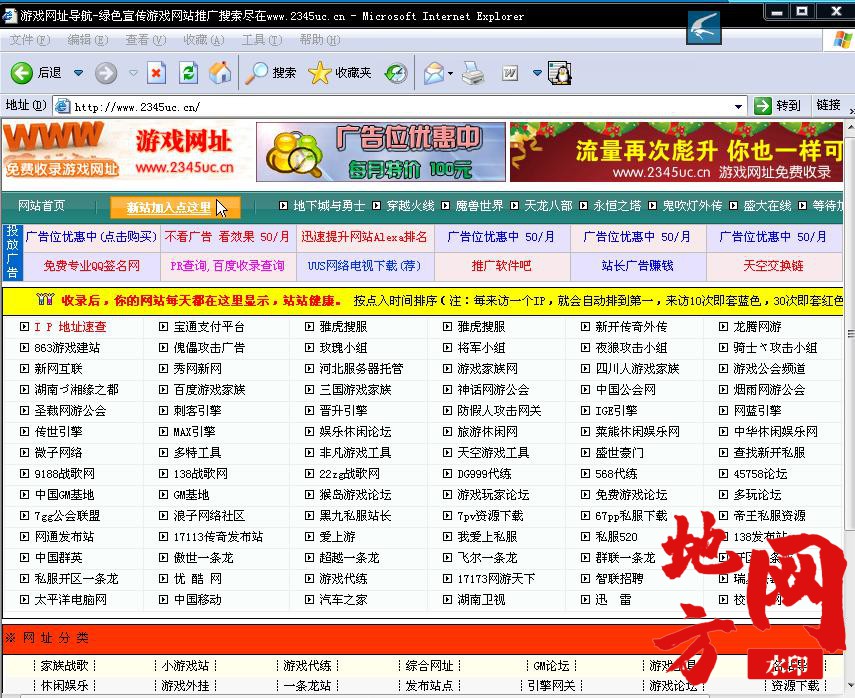Click the green Back arrow button
855x698 pixels.
pyautogui.click(x=22, y=73)
